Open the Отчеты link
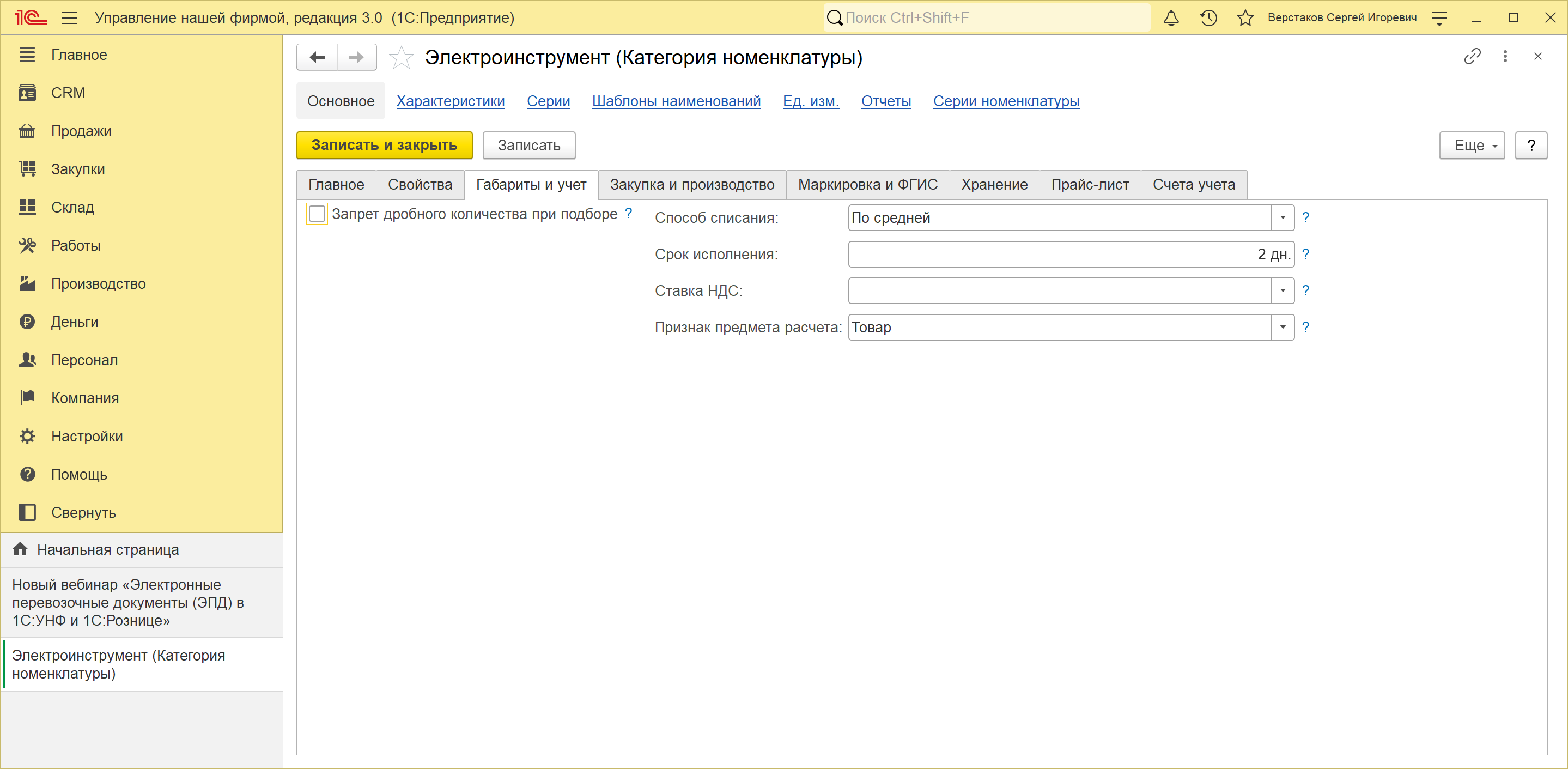Image resolution: width=1568 pixels, height=769 pixels. (886, 101)
